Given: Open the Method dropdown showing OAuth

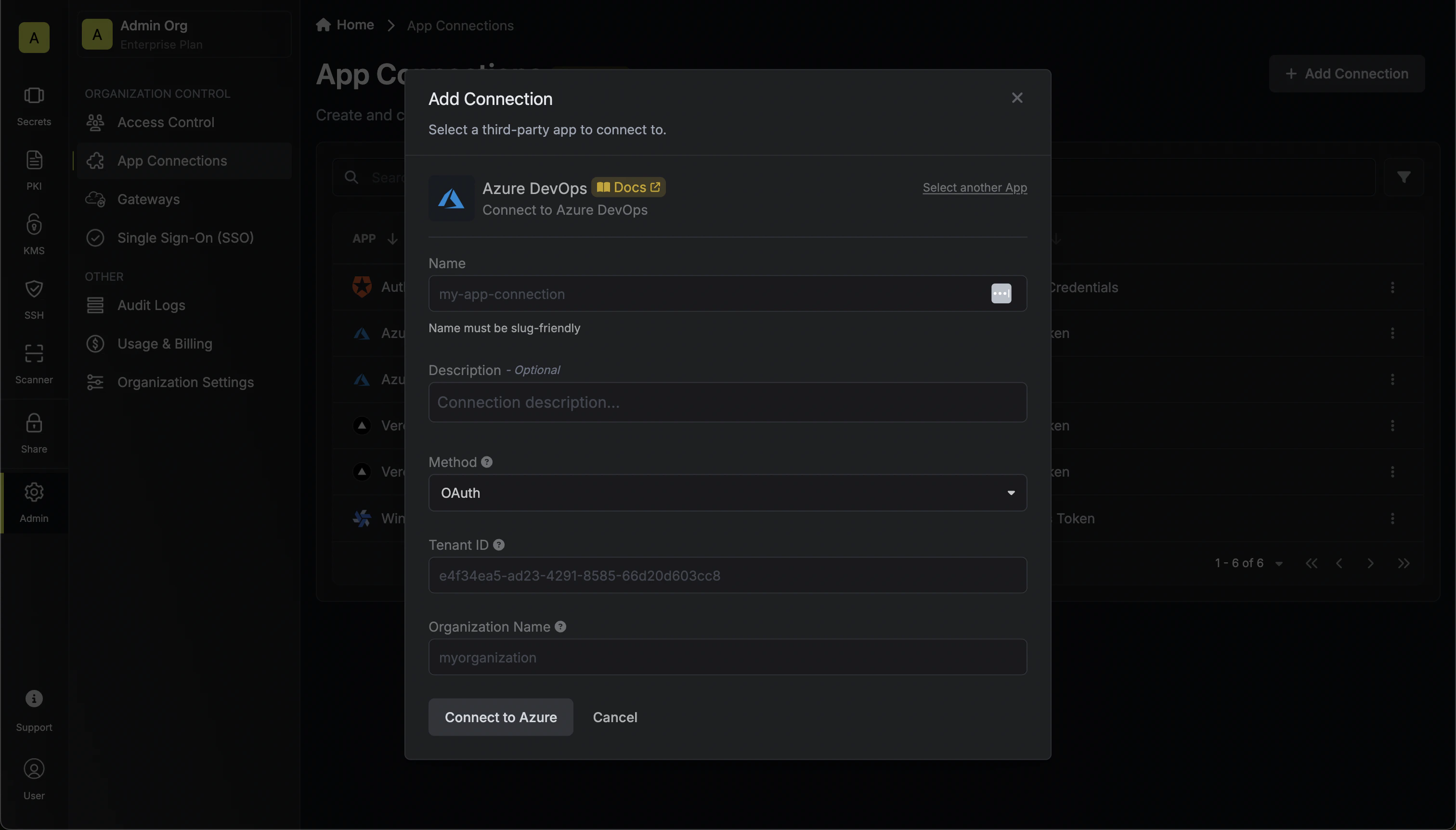Looking at the screenshot, I should 728,493.
